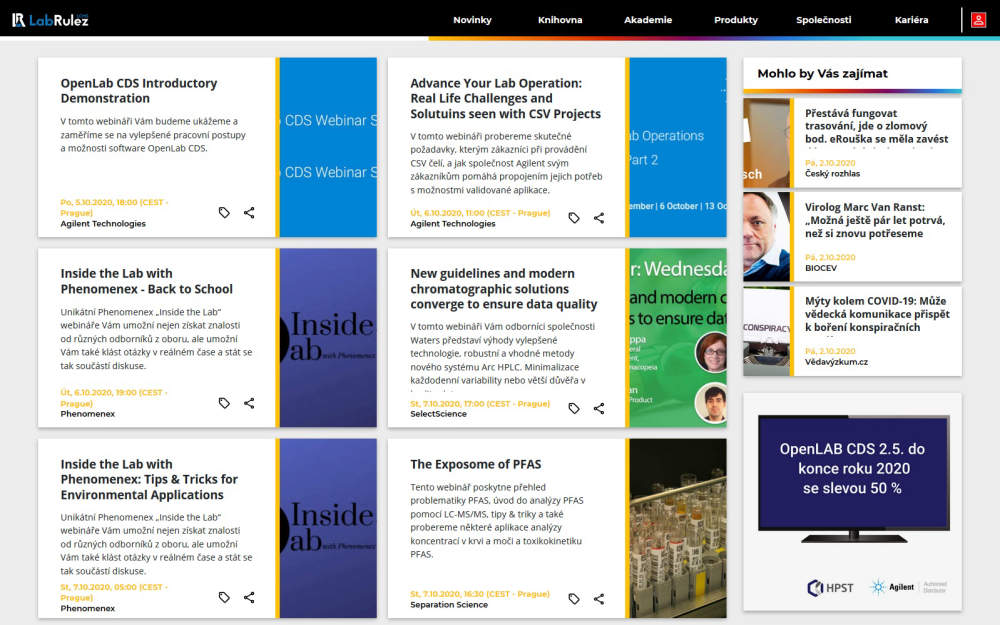The height and width of the screenshot is (625, 1000).
Task: Open The Exposome of PFAS title
Action: [476, 464]
